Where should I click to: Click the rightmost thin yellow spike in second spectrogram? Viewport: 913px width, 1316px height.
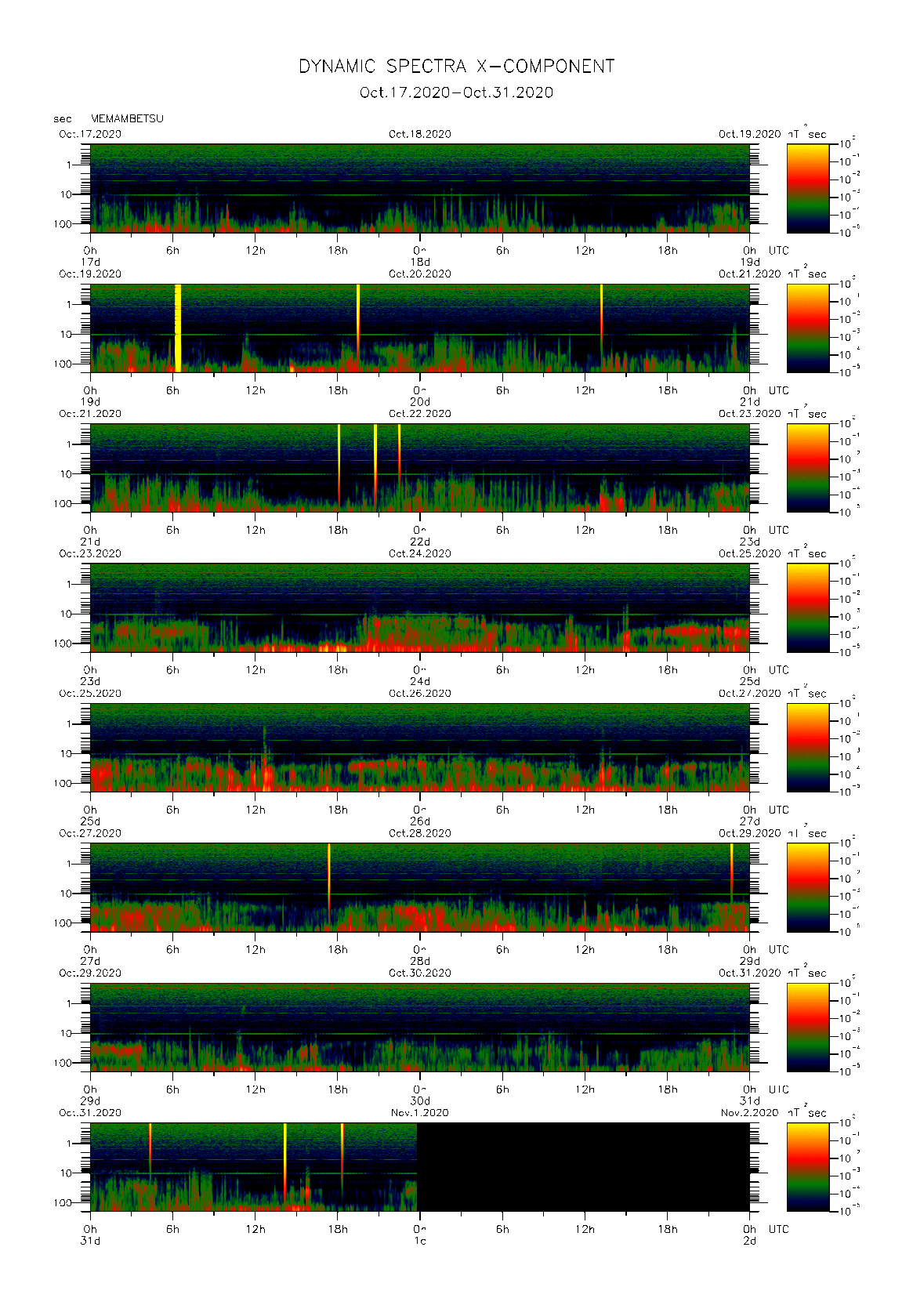point(601,310)
